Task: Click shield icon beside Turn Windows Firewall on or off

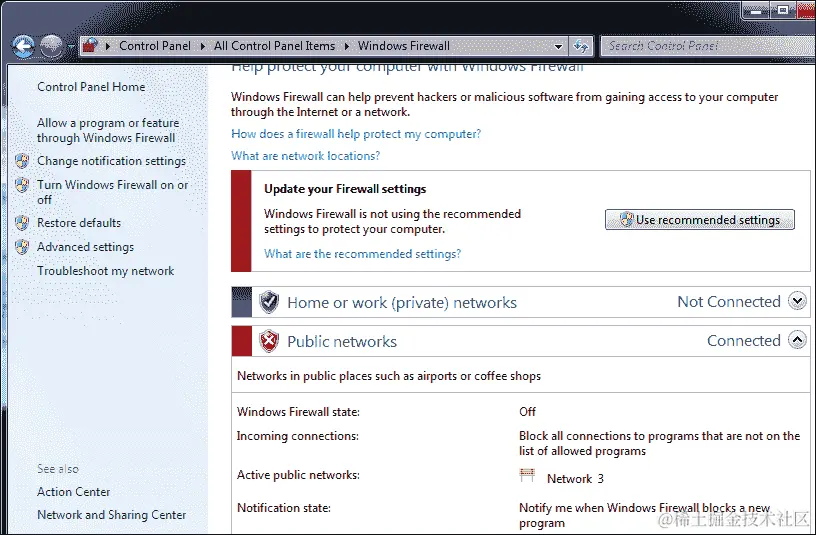Action: (22, 185)
